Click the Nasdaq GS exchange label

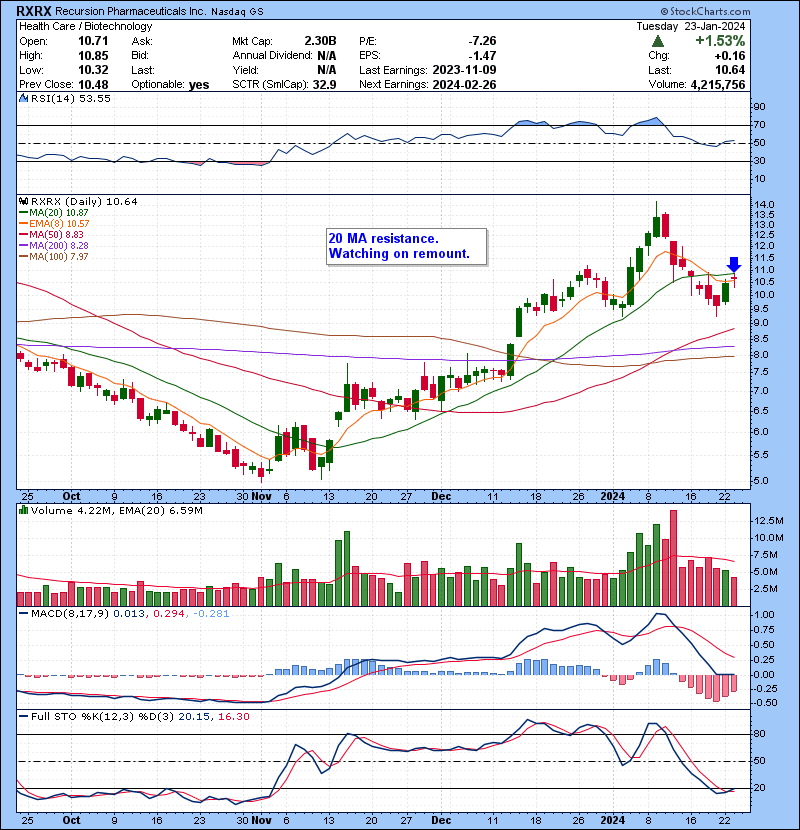(237, 12)
